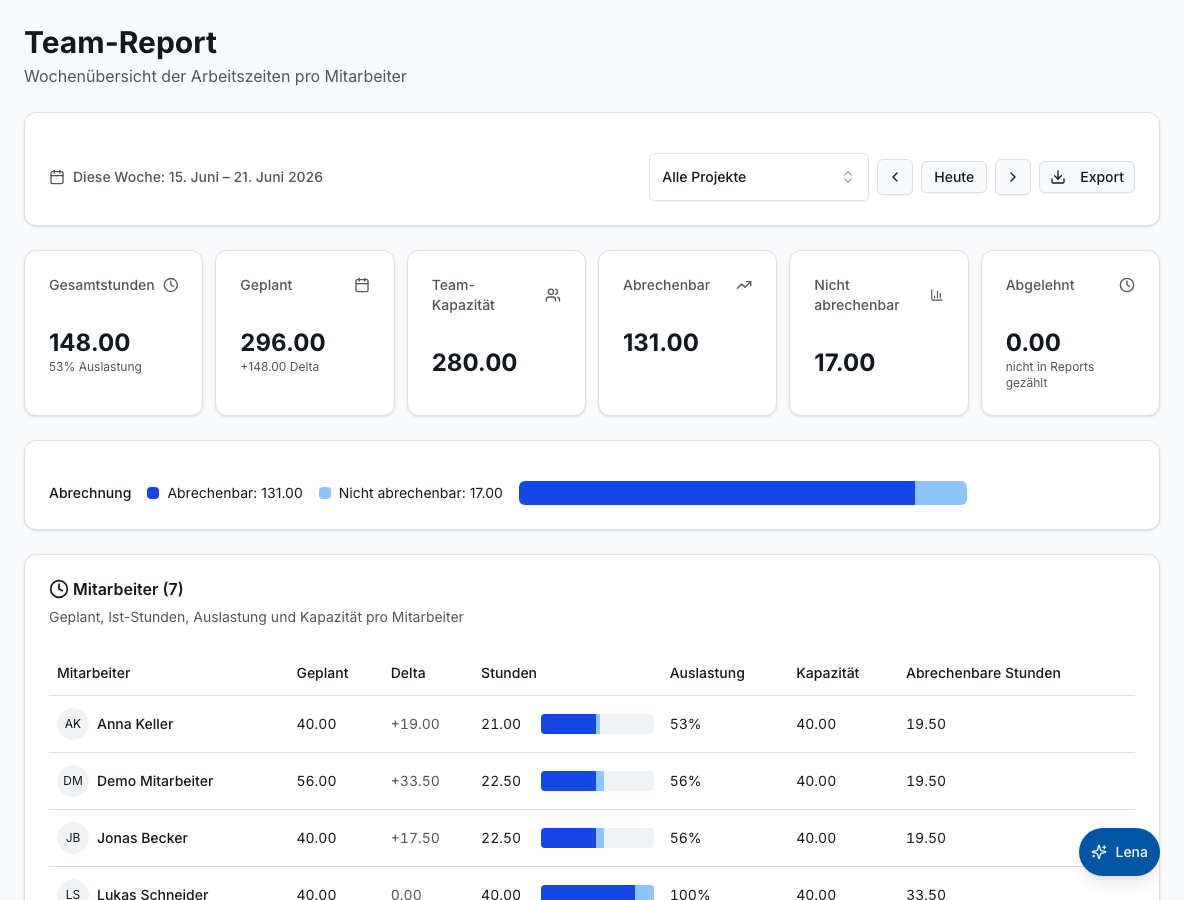Select the Anna Keller name
The height and width of the screenshot is (900, 1184).
[135, 724]
